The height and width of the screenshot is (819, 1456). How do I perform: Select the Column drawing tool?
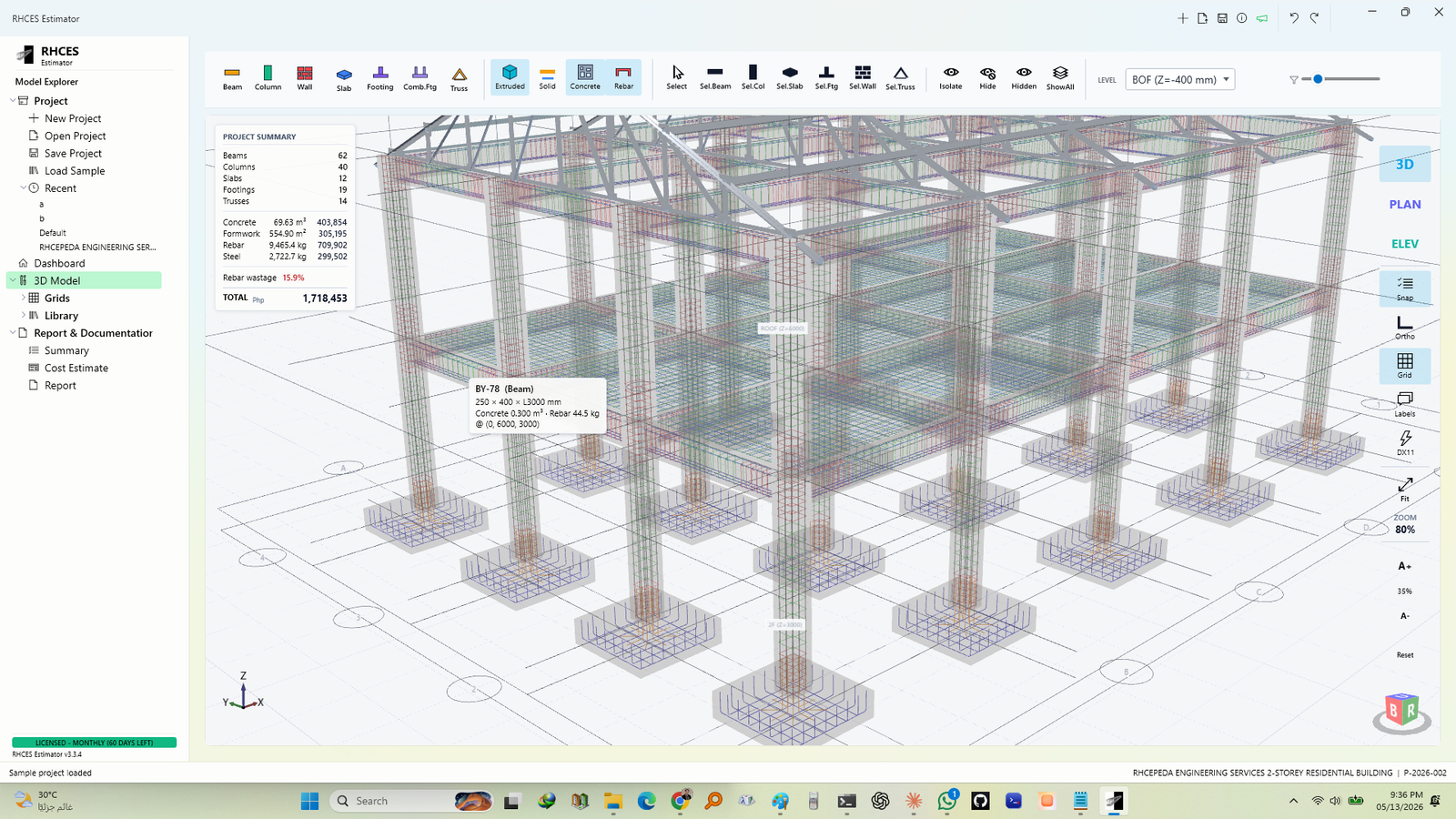[x=268, y=78]
